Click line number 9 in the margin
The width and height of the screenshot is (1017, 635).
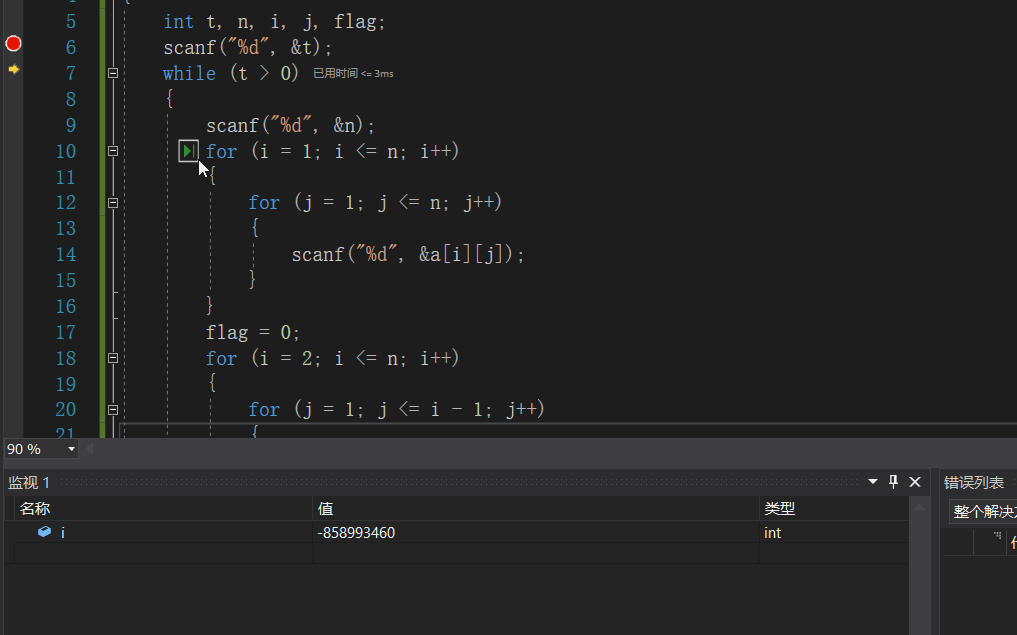[71, 125]
